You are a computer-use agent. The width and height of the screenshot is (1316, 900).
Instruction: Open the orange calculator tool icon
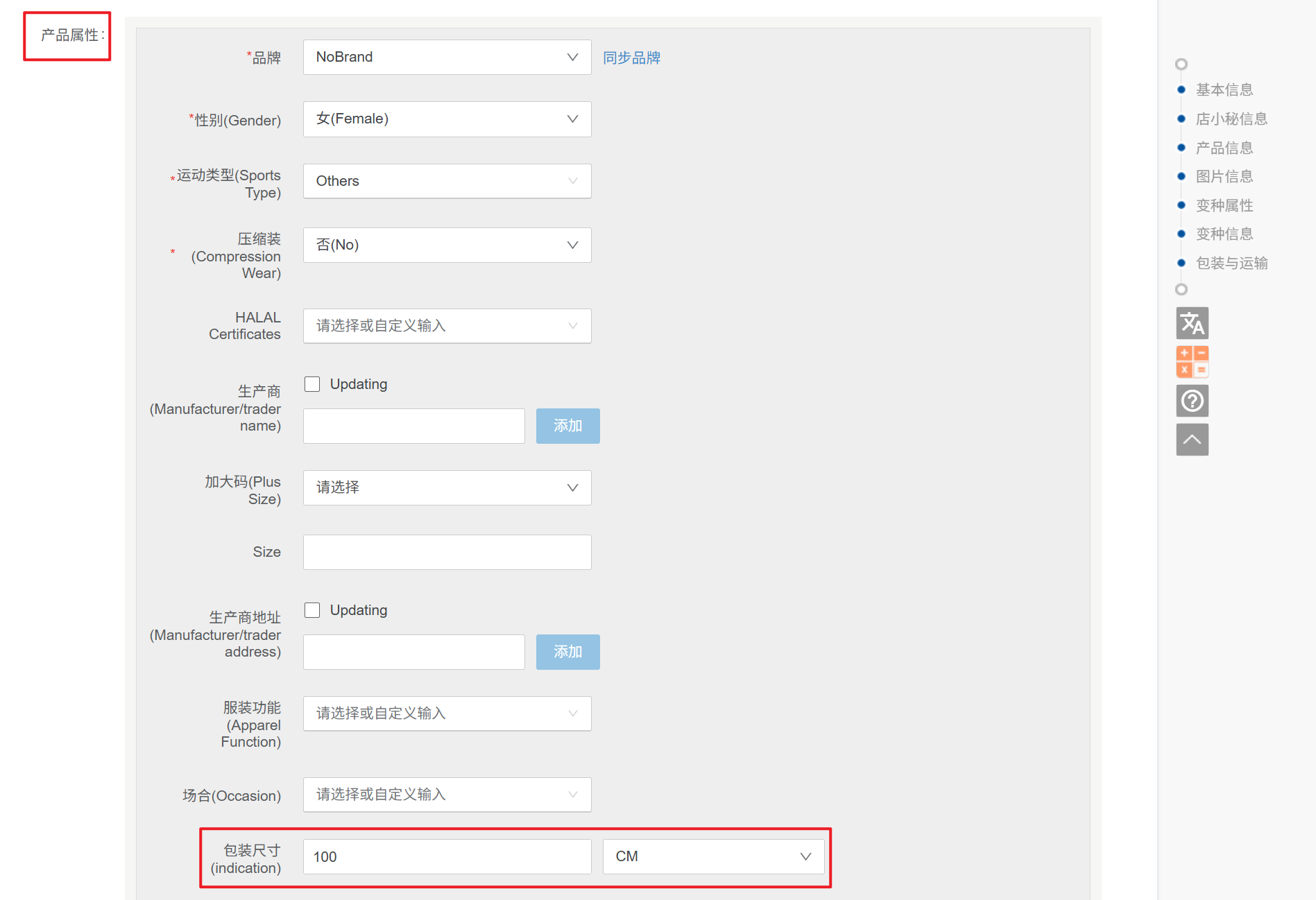[1192, 362]
